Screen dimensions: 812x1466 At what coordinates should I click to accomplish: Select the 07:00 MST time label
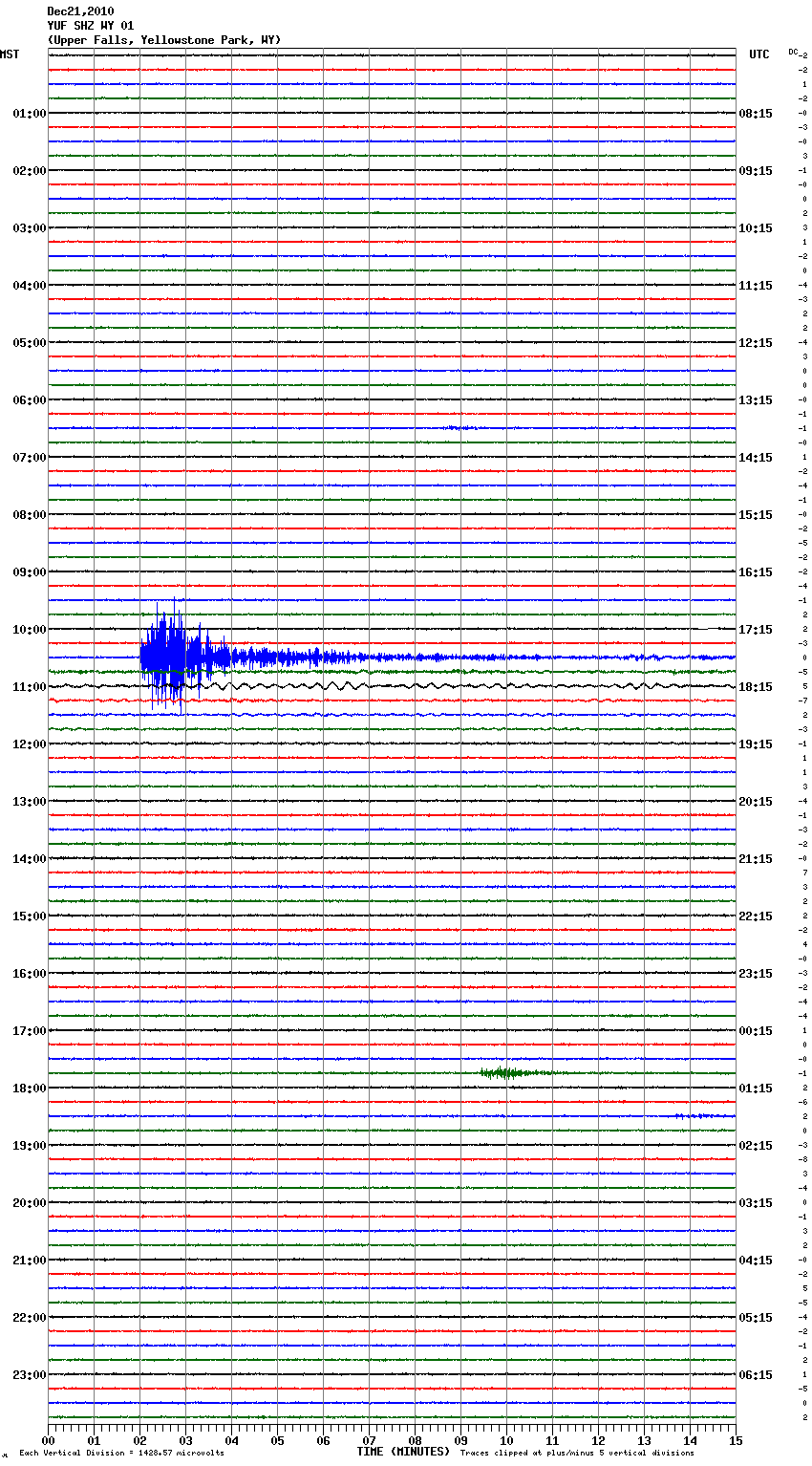[29, 458]
